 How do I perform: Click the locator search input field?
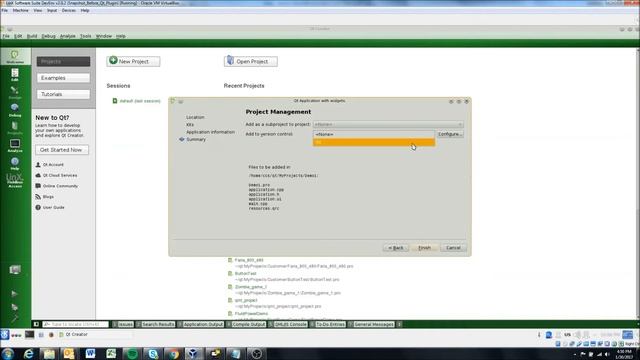coord(76,324)
